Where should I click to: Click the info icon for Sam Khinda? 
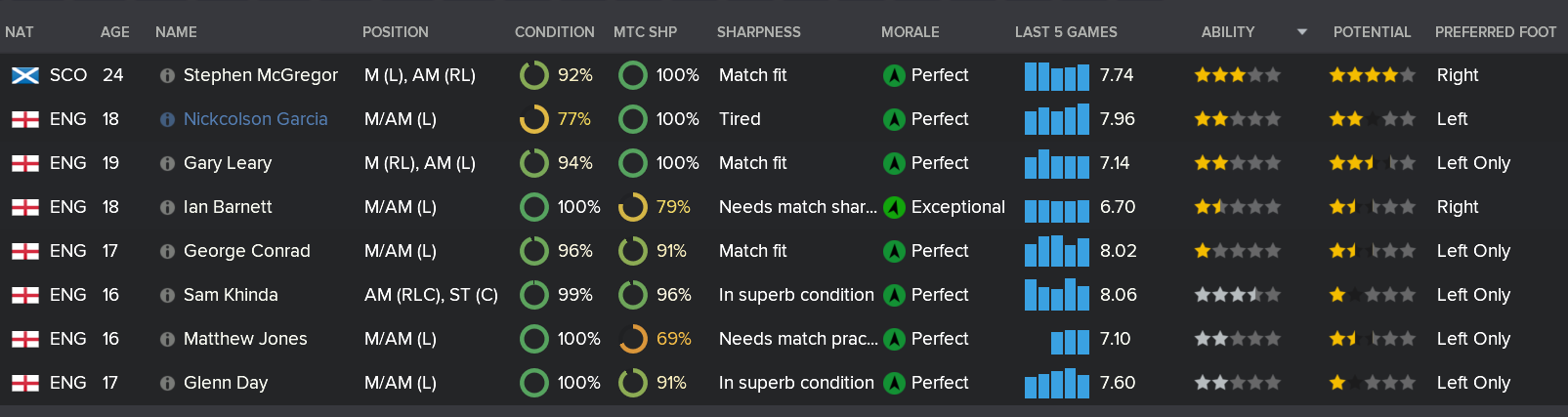click(167, 295)
